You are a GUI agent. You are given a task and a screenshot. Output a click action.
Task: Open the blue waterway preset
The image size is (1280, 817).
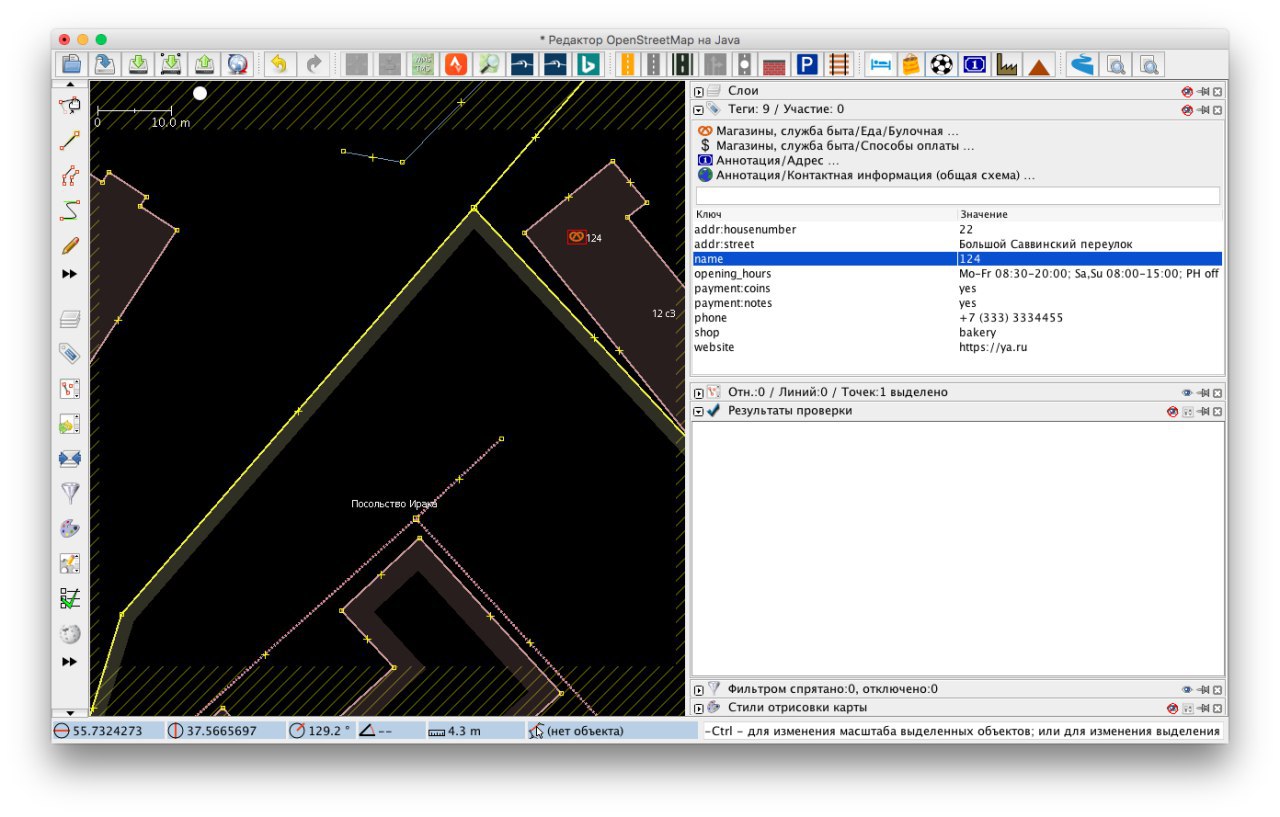(1081, 64)
